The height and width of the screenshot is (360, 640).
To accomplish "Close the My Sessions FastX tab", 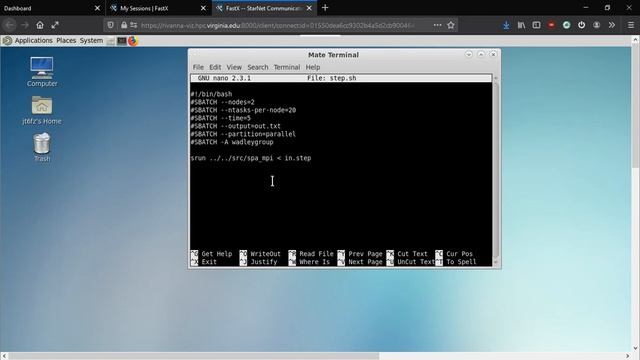I will point(203,8).
